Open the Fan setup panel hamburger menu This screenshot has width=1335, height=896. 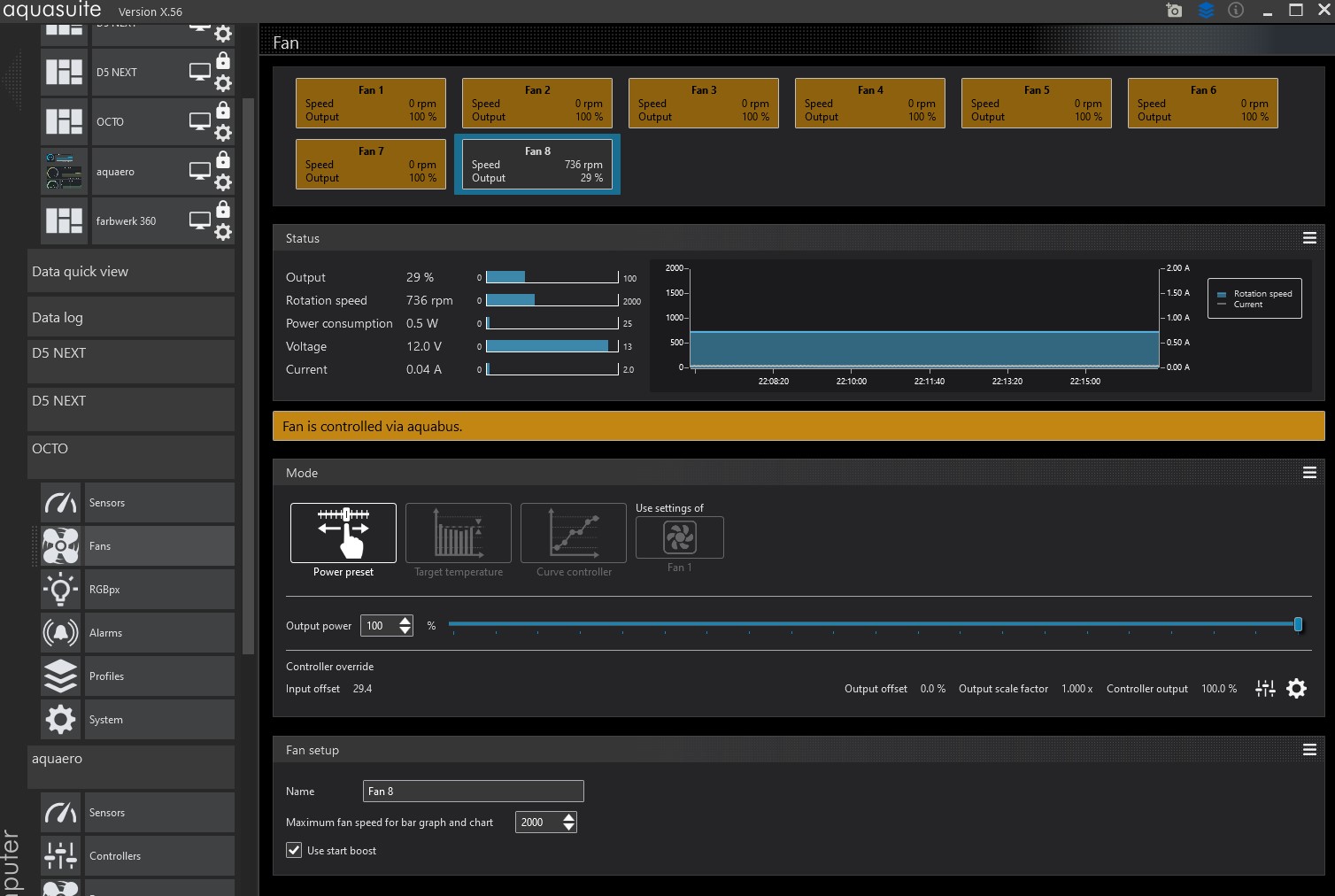(1309, 750)
